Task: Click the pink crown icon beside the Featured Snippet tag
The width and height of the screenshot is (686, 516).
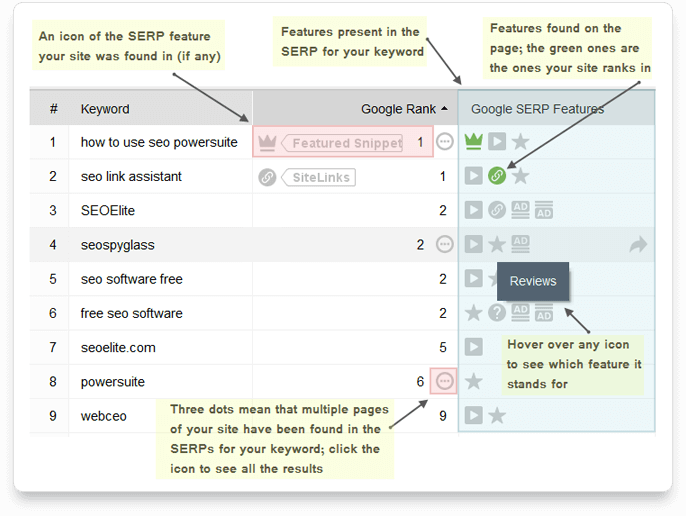Action: [267, 142]
